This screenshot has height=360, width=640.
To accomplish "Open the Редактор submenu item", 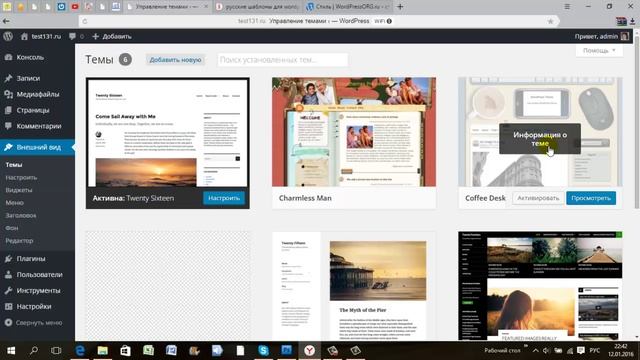I will [x=19, y=241].
